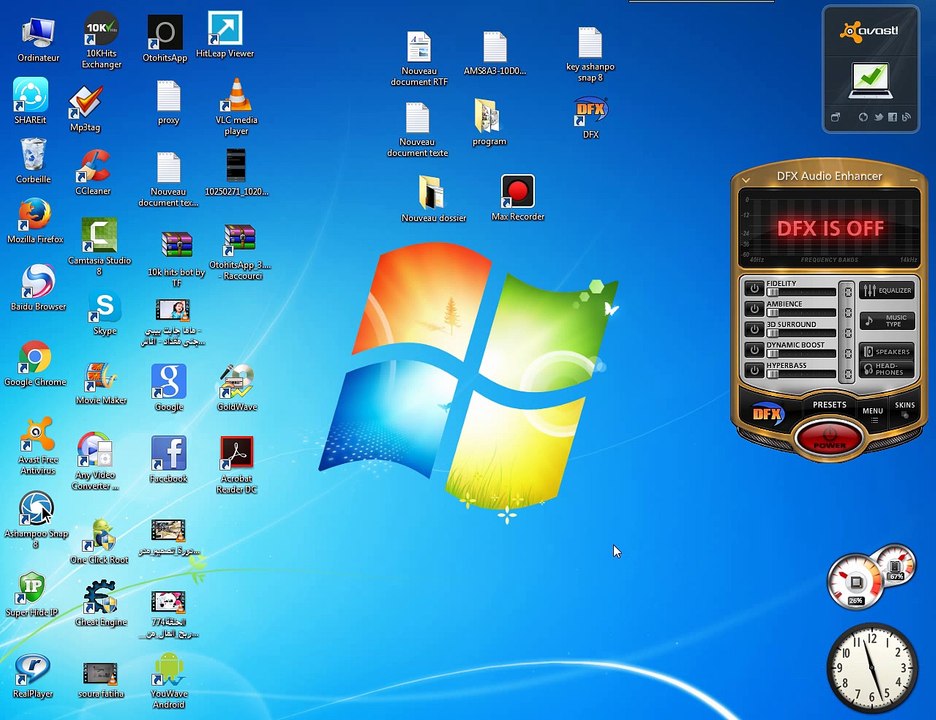Open the DFX Presets dropdown
936x720 pixels.
(829, 406)
